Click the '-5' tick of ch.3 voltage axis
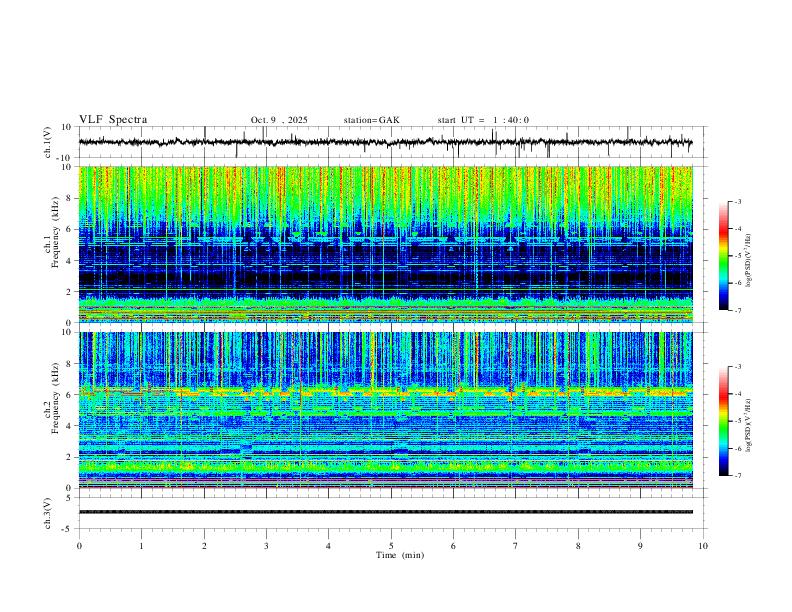This screenshot has height=612, width=792. (67, 529)
